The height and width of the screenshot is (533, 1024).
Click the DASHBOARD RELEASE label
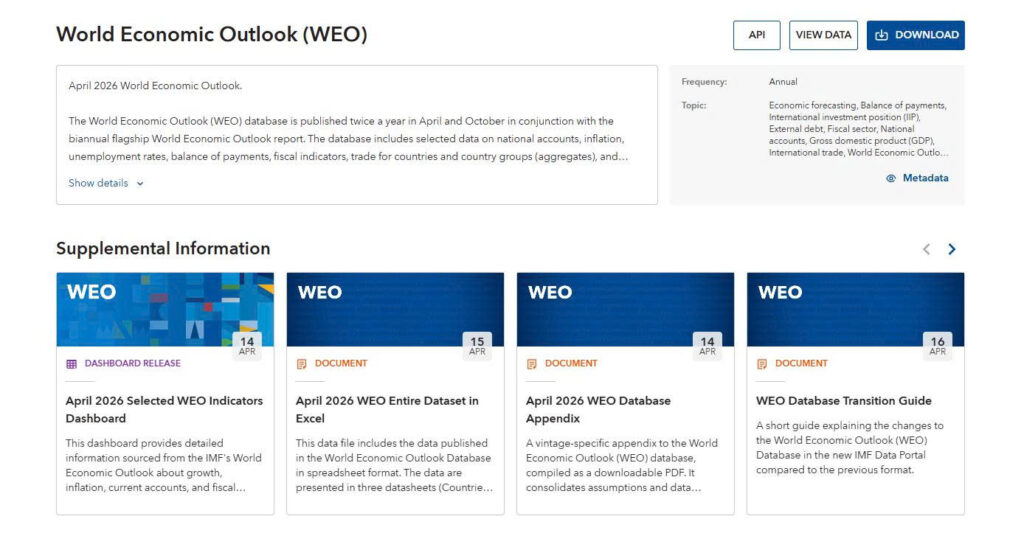click(133, 363)
